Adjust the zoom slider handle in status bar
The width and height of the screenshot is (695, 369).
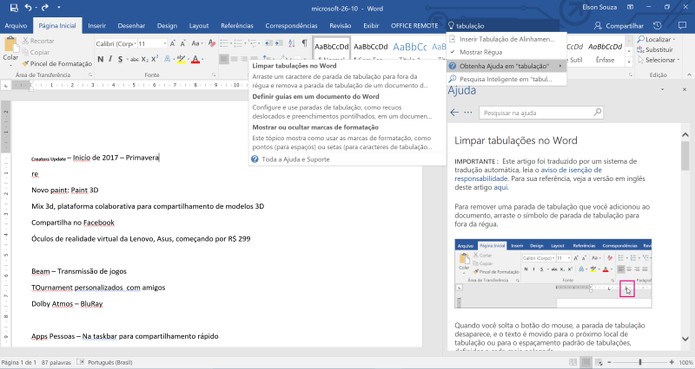pos(640,362)
